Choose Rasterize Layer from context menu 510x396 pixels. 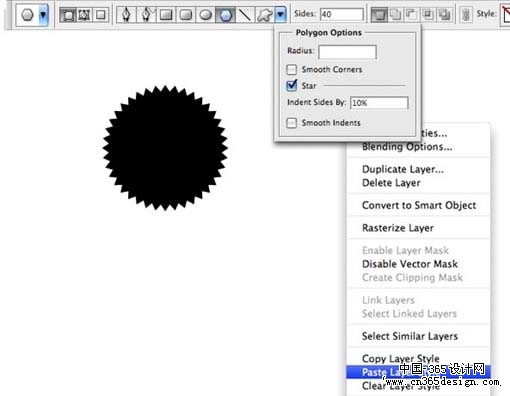[398, 228]
